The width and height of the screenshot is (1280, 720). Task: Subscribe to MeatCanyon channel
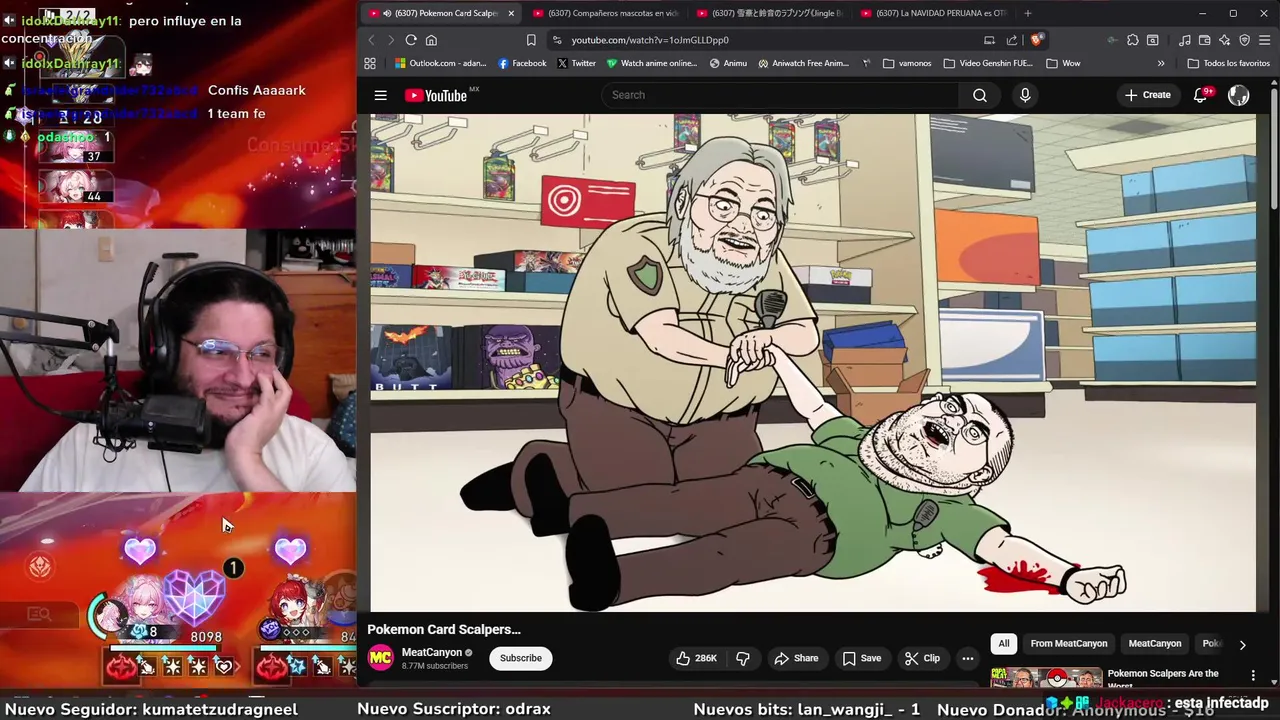521,658
